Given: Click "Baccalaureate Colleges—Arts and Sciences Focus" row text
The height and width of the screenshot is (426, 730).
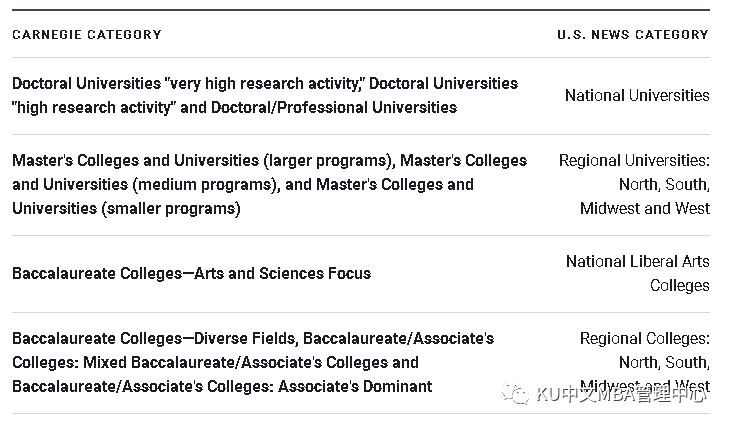Looking at the screenshot, I should tap(191, 273).
